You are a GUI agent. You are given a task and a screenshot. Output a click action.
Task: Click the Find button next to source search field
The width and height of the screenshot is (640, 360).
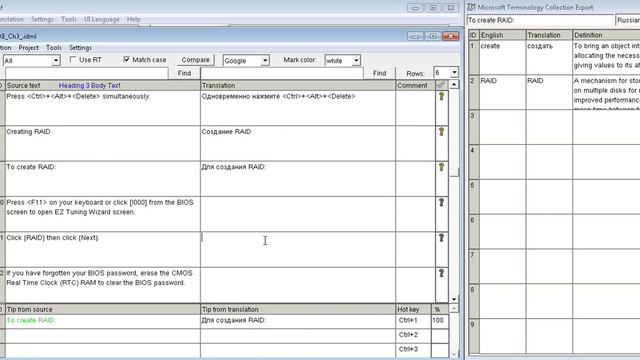point(184,73)
